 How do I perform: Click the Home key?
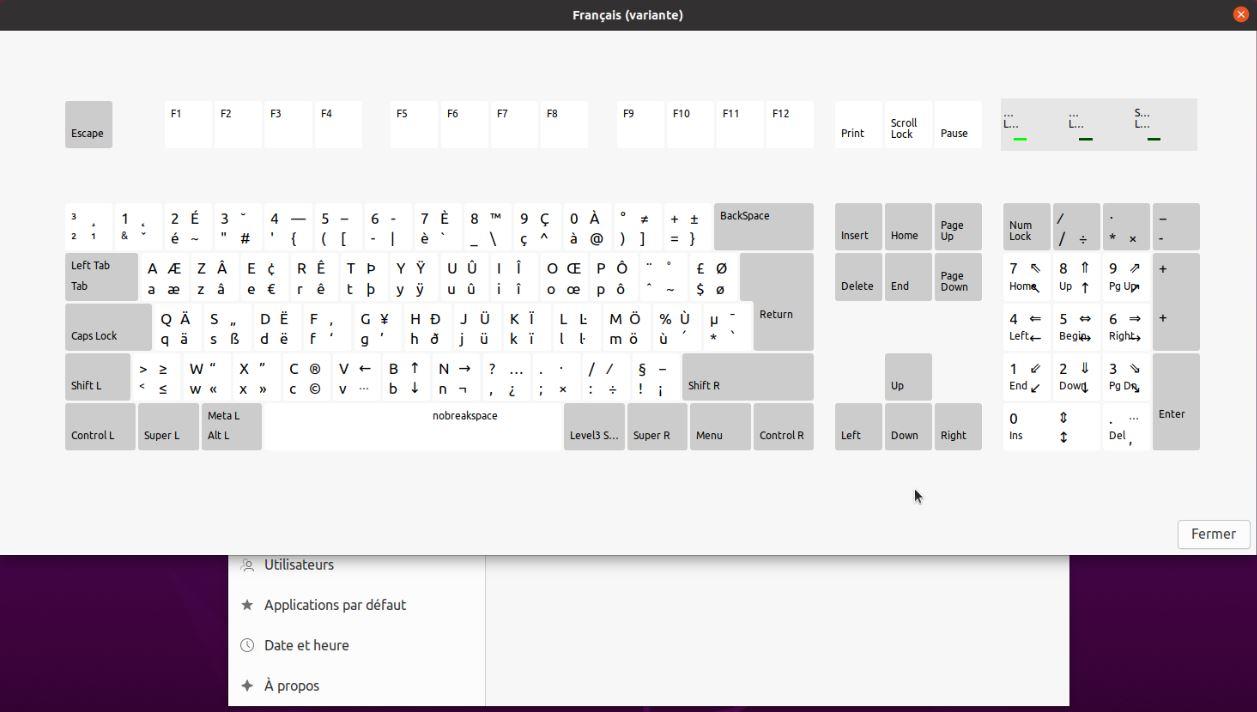[908, 227]
